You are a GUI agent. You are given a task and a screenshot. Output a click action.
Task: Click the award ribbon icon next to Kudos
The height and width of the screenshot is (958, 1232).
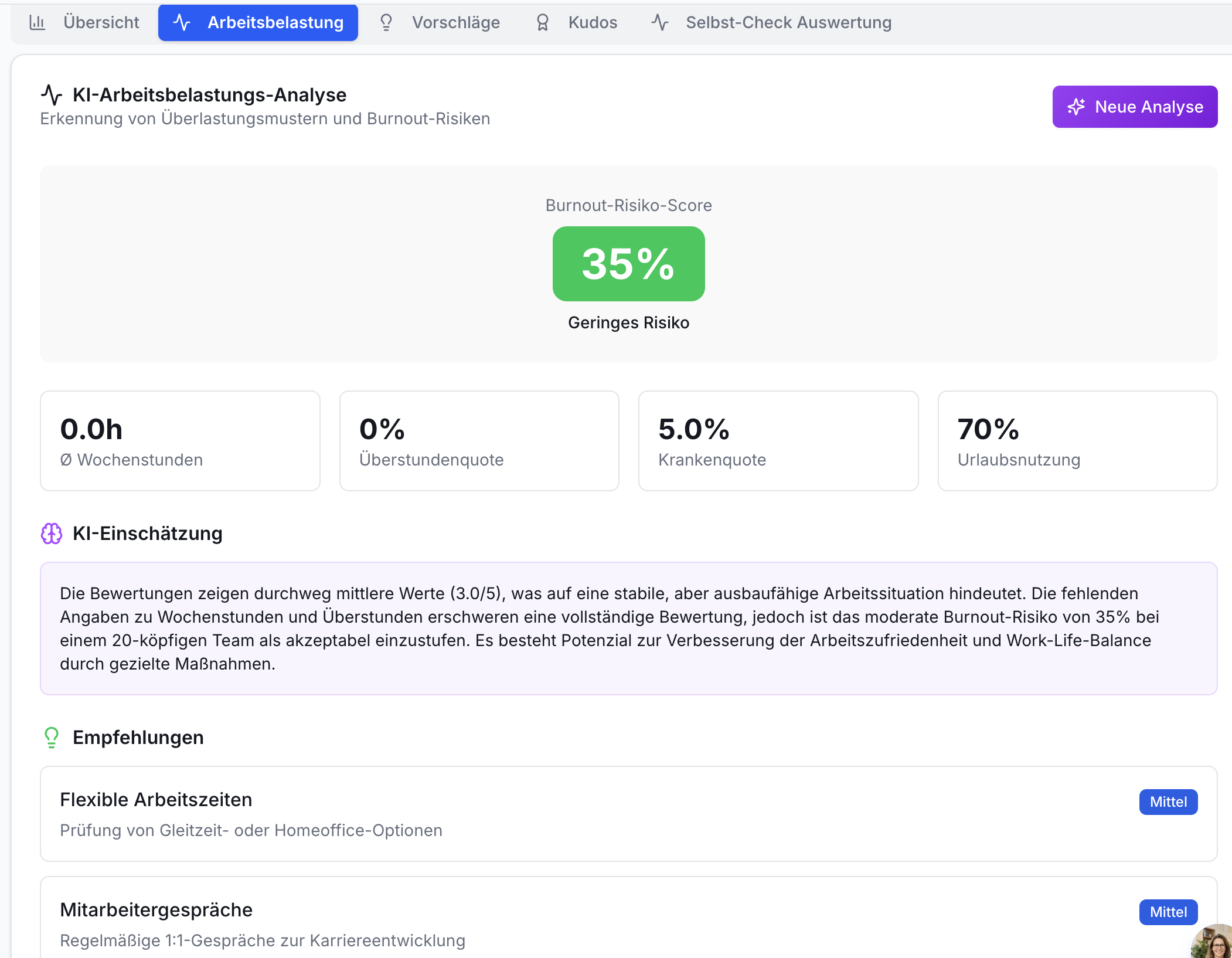543,22
